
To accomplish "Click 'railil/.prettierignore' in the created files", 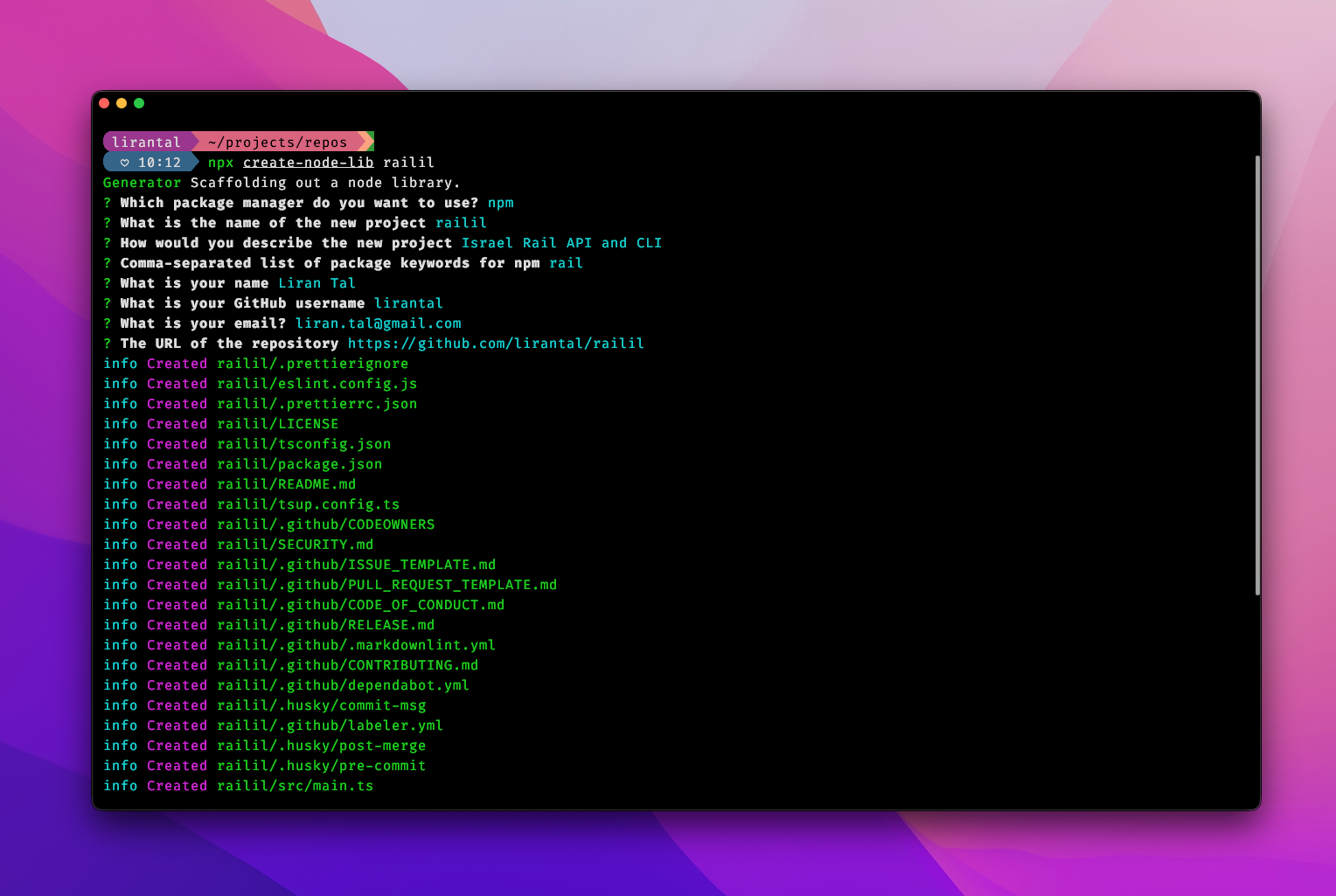I will click(x=312, y=364).
